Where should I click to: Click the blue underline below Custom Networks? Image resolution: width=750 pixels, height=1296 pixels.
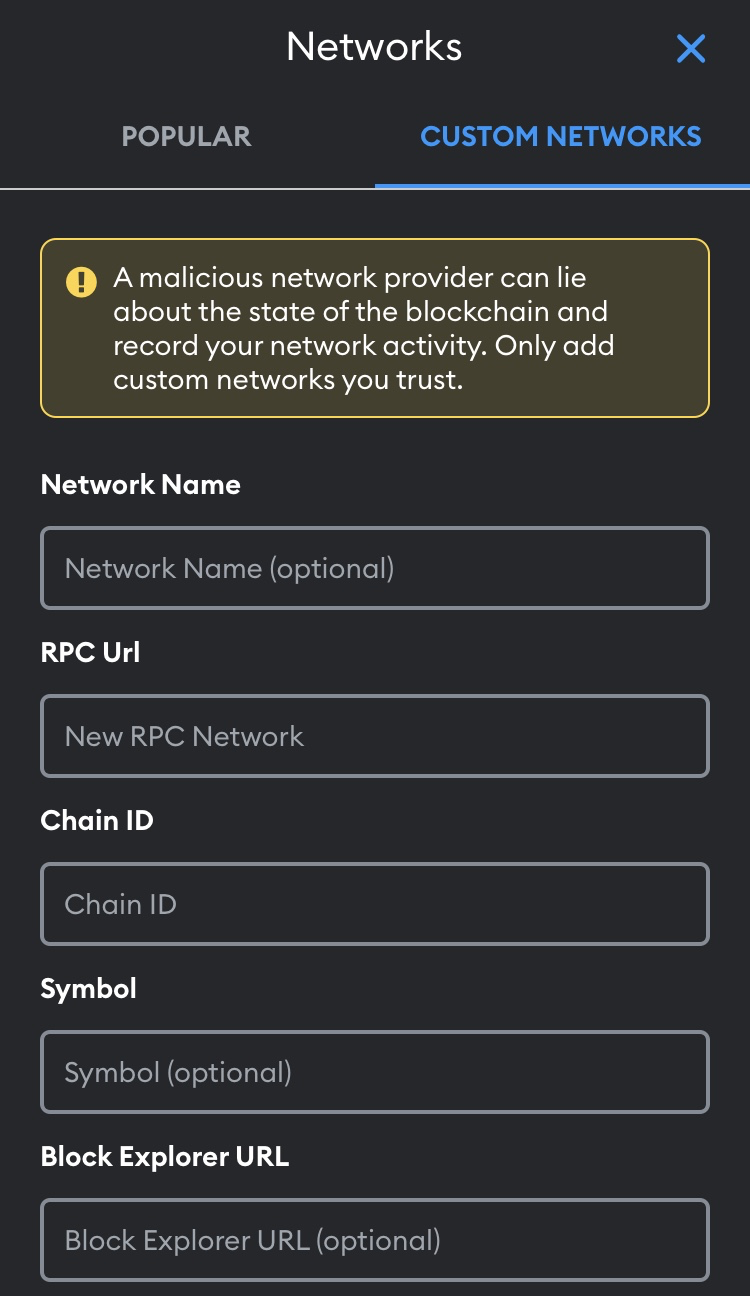[562, 186]
